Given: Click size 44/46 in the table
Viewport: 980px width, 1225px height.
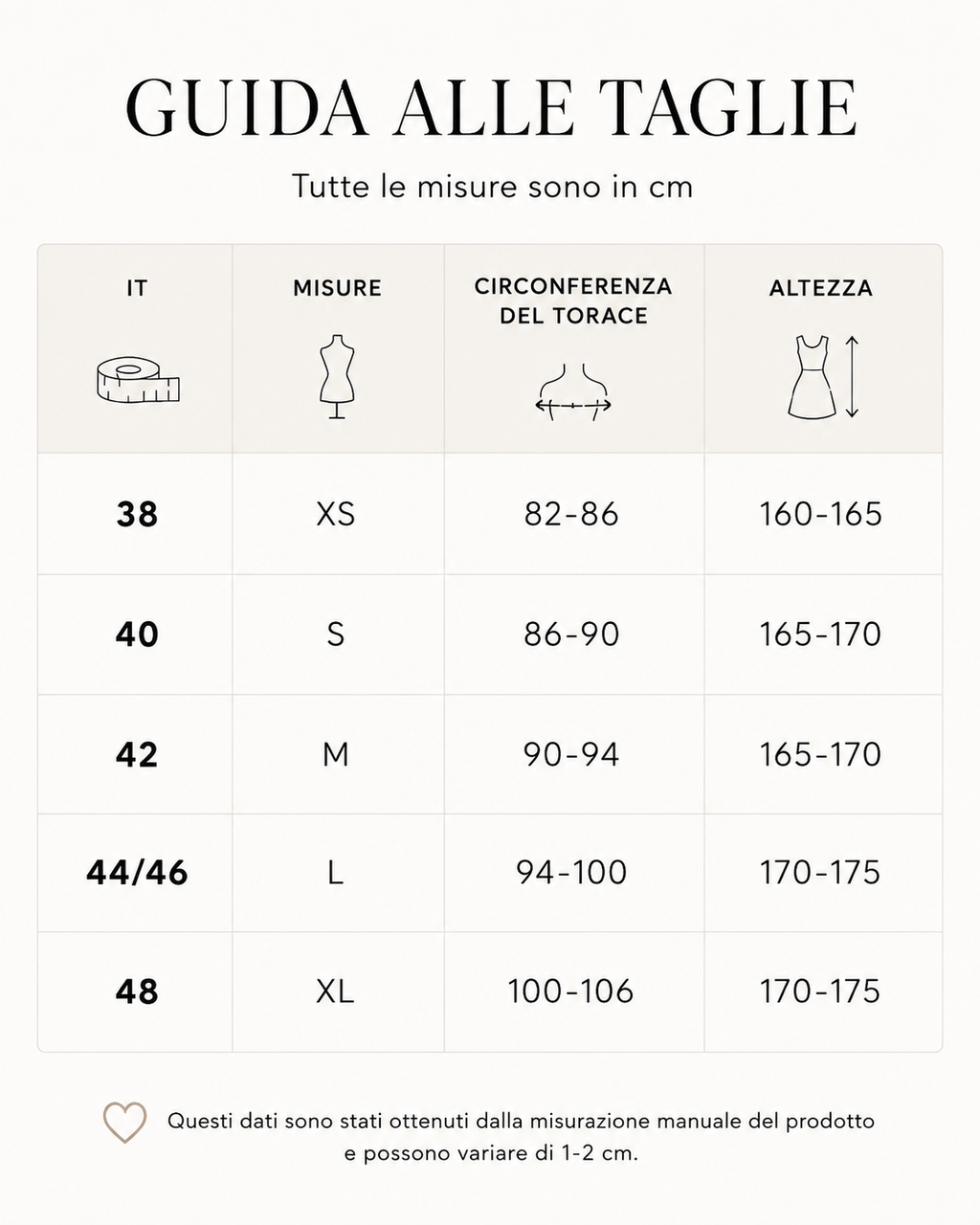Looking at the screenshot, I should tap(137, 873).
